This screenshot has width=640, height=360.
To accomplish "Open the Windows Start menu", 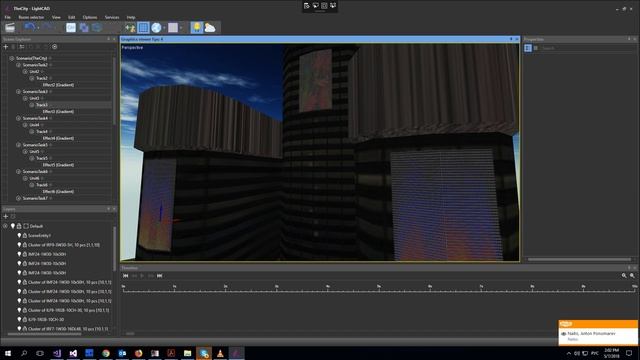I will click(8, 353).
